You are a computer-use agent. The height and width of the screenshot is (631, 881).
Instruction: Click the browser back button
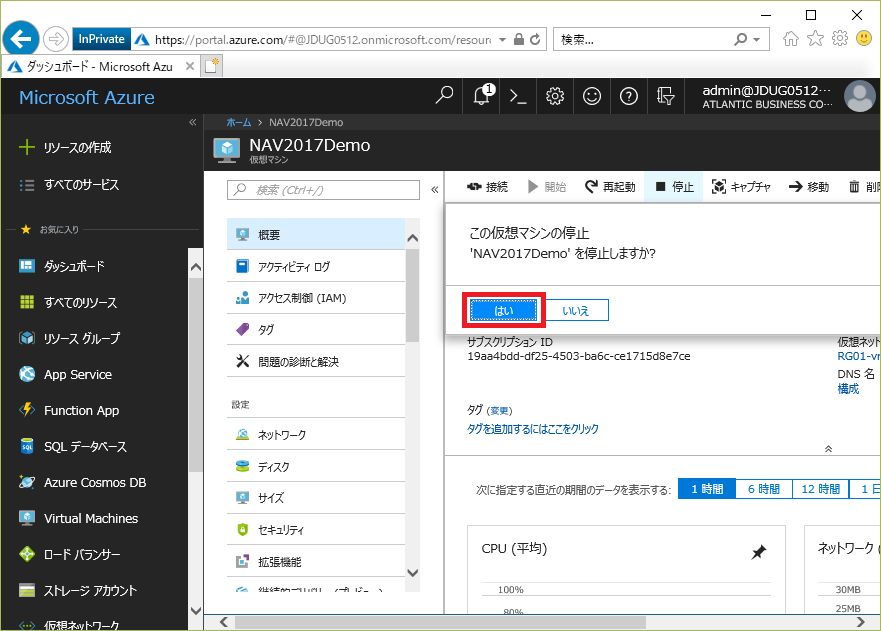point(21,39)
